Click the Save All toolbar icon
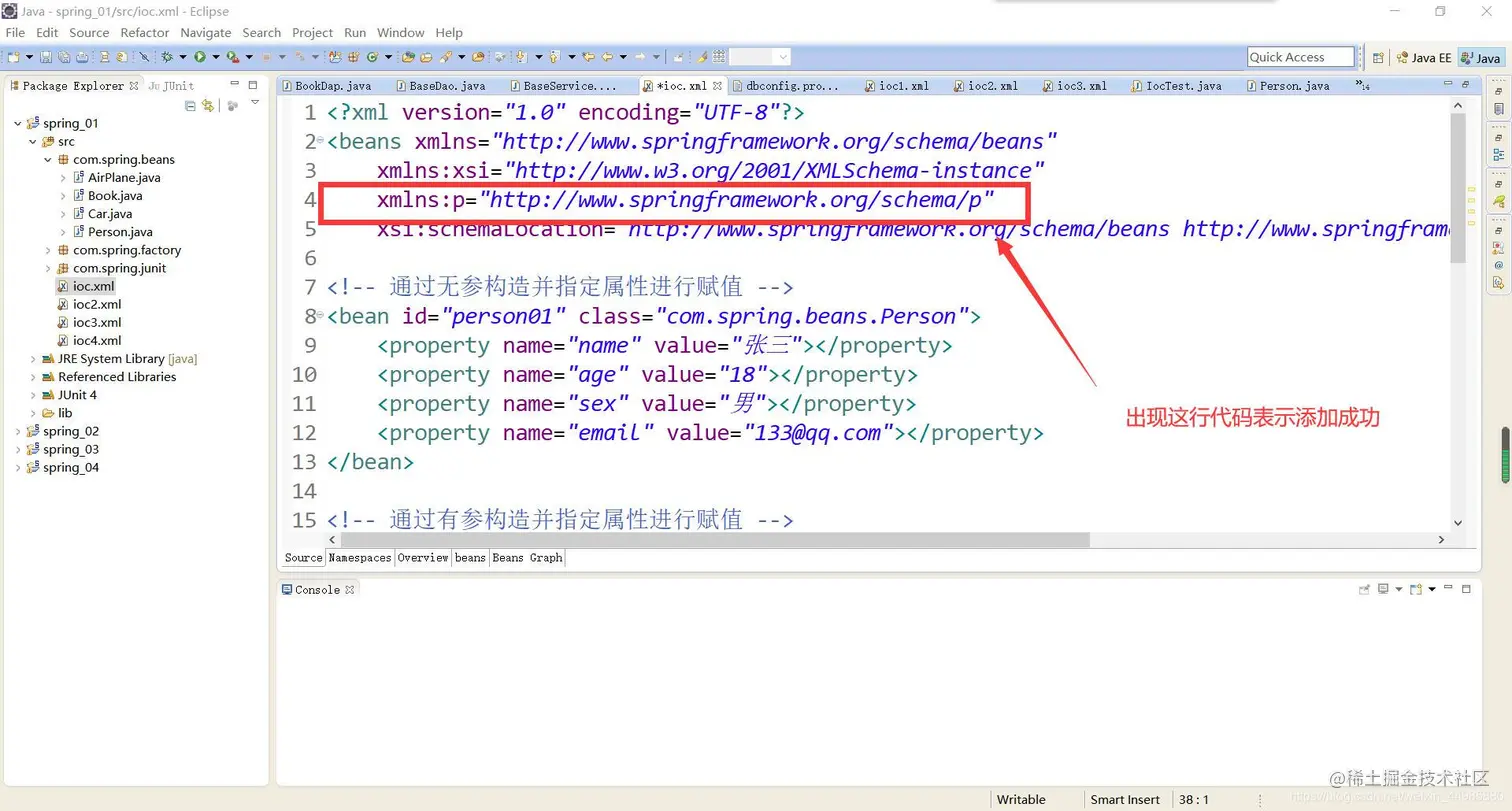1512x811 pixels. 63,57
